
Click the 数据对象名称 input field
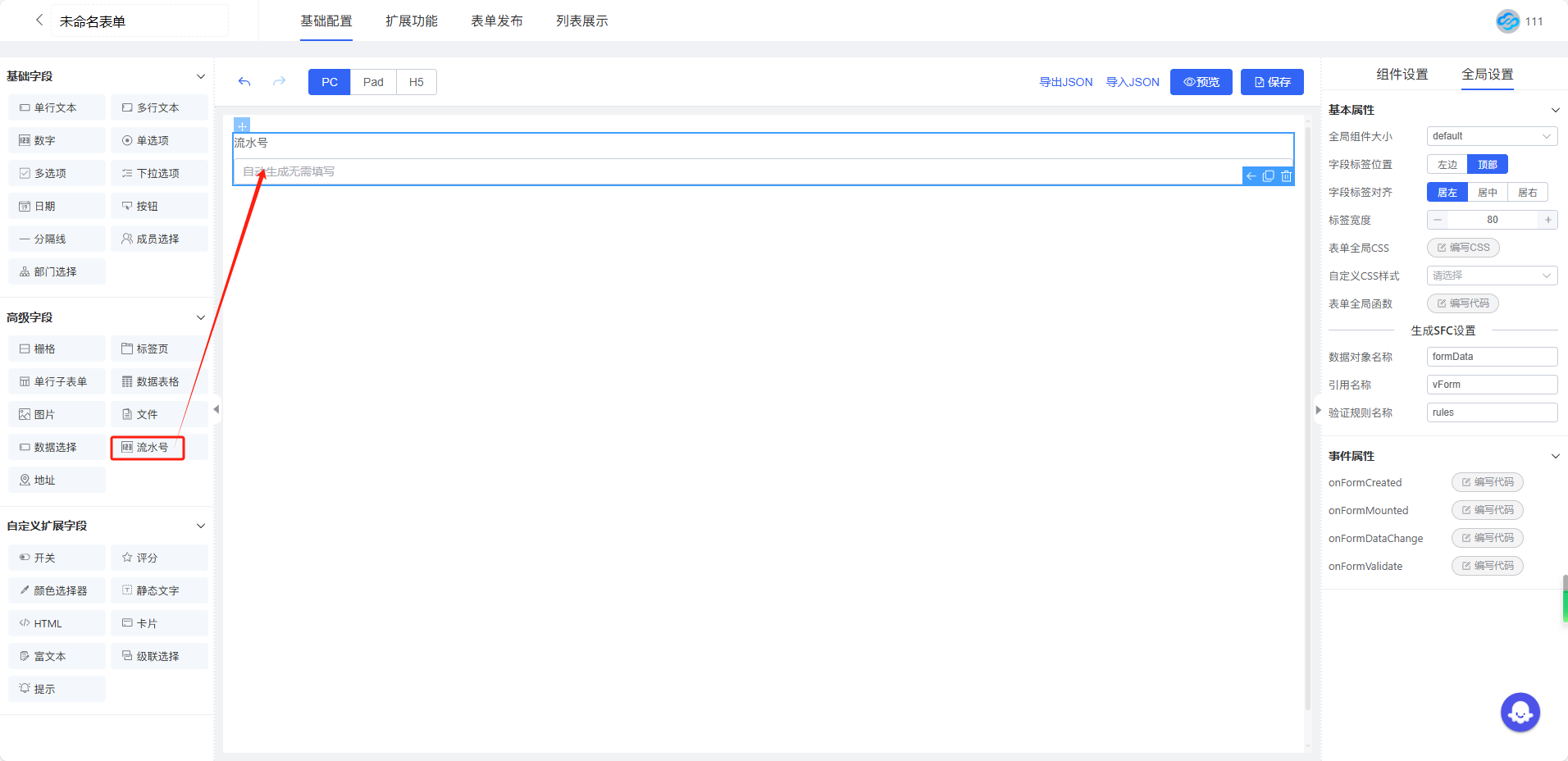point(1492,357)
